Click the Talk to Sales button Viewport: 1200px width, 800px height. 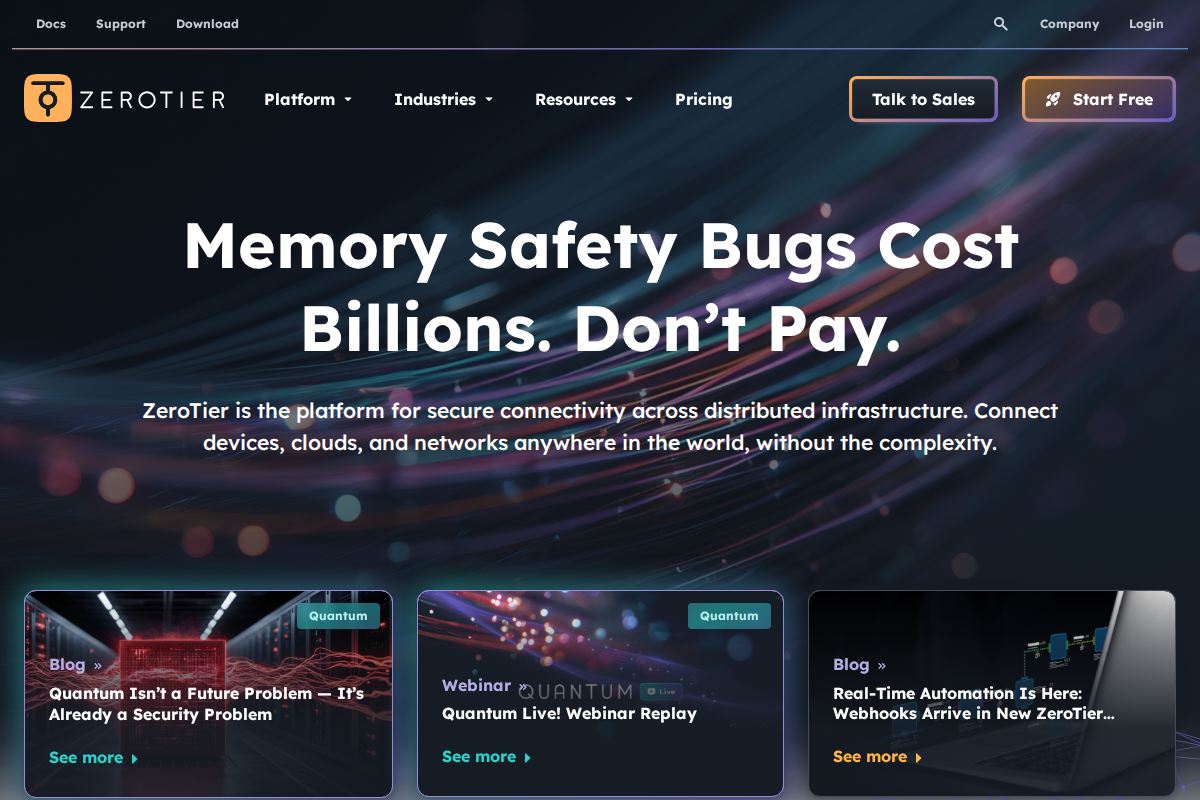923,99
